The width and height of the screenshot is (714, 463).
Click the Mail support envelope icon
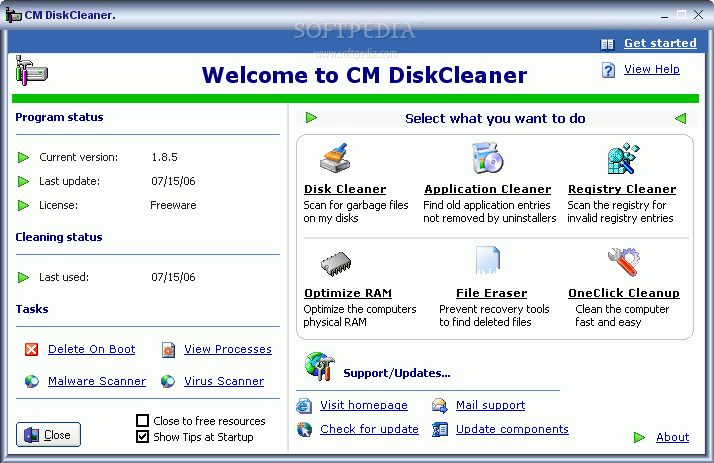coord(440,405)
